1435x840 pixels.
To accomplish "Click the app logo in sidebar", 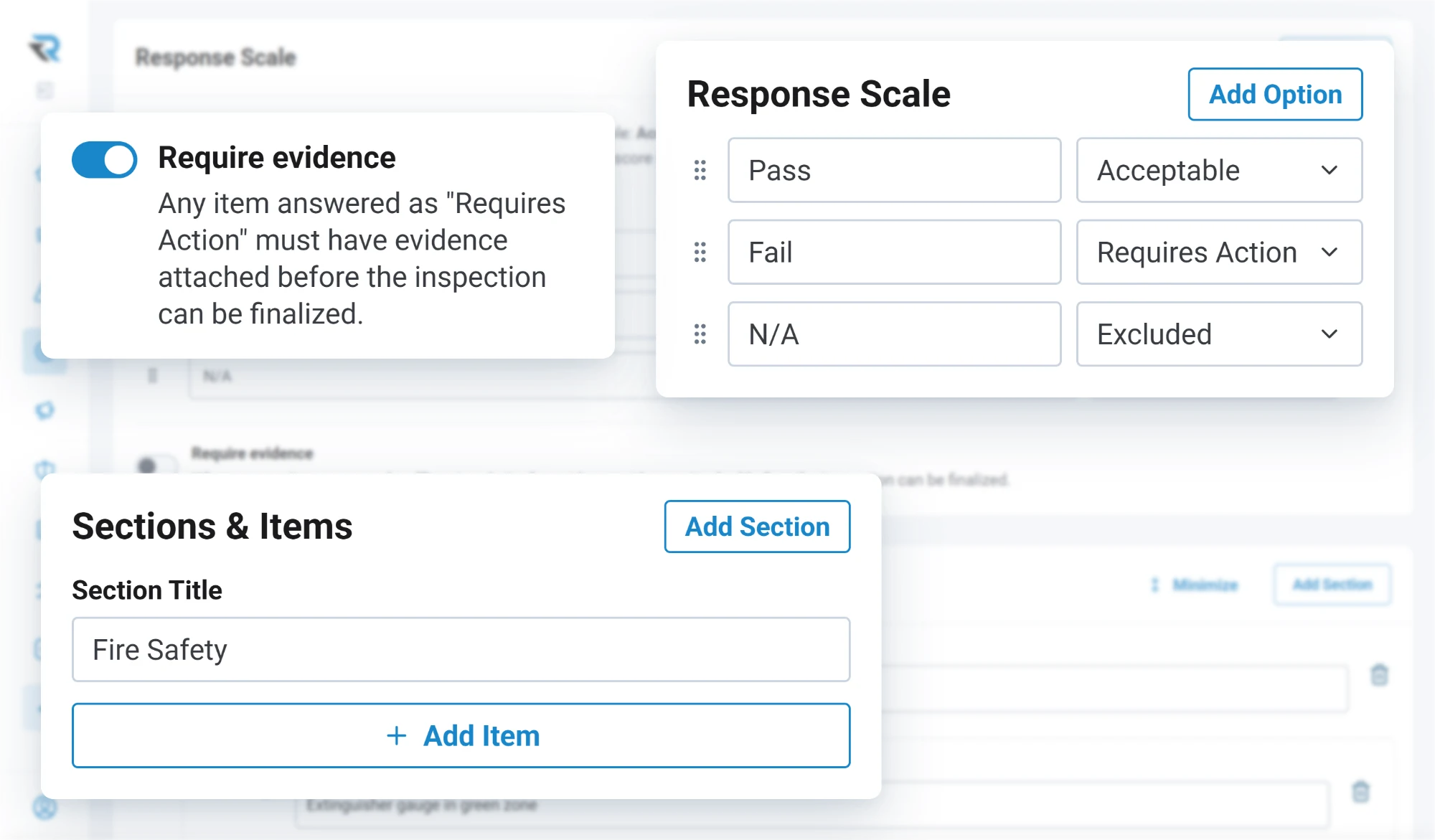I will 45,49.
